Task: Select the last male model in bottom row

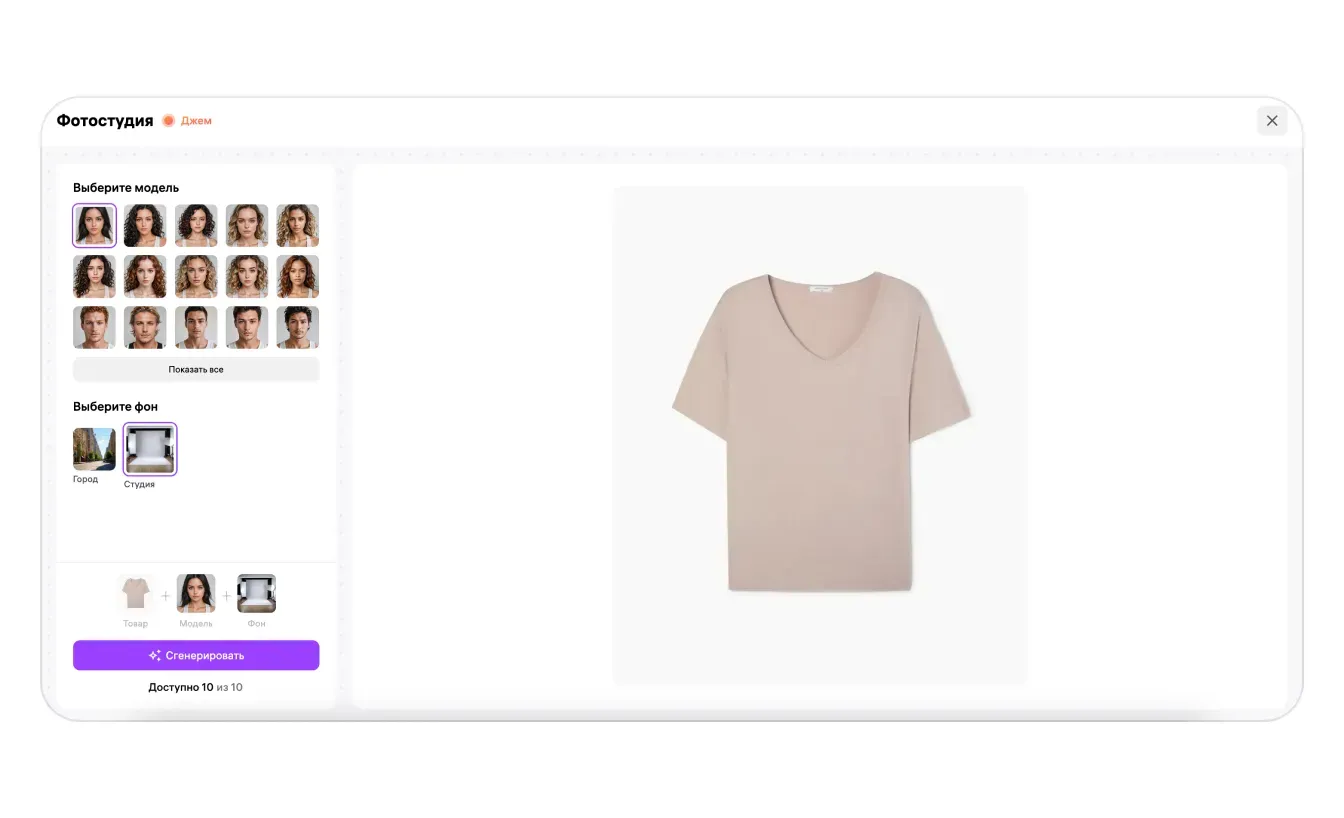Action: [298, 328]
